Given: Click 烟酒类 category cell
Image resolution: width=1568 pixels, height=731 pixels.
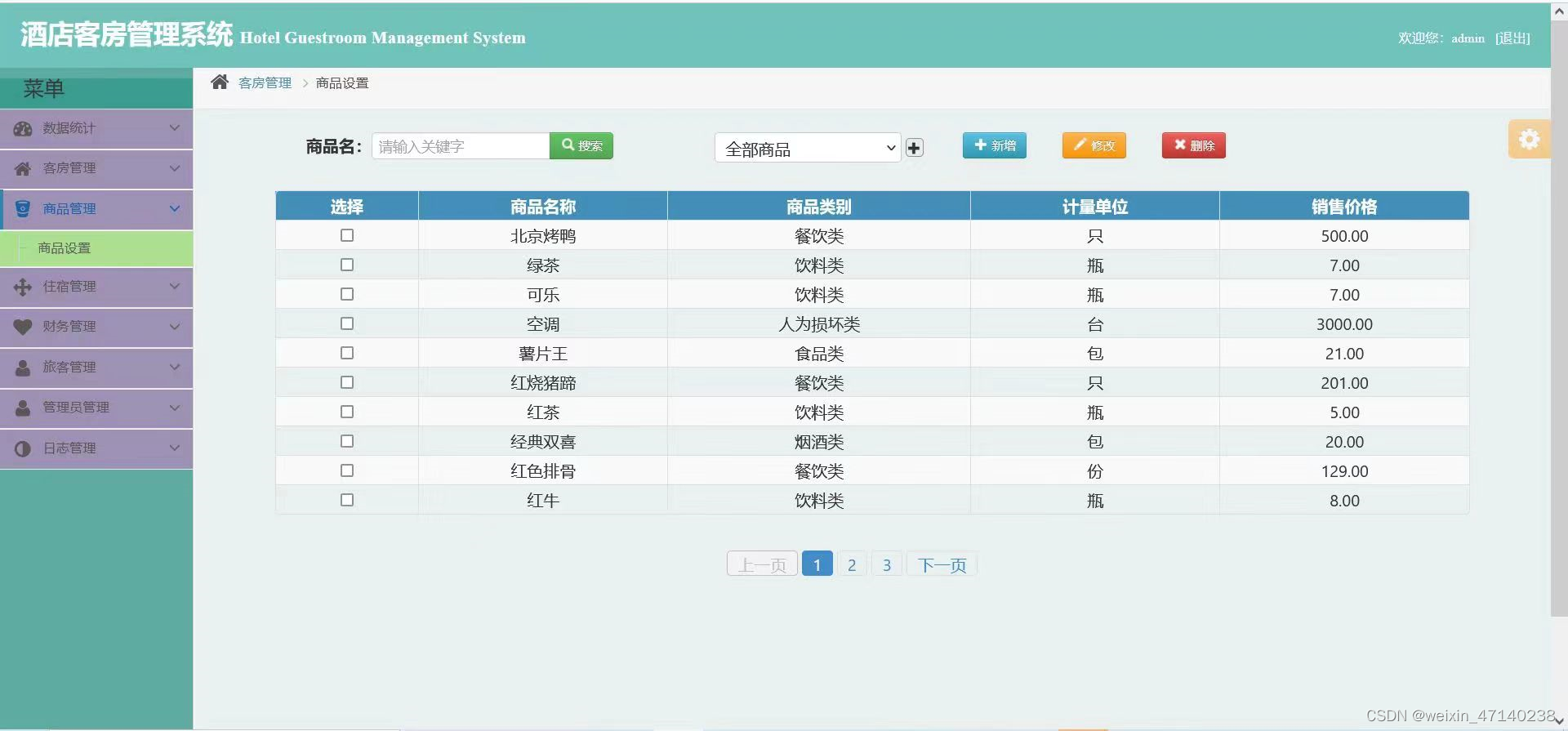Looking at the screenshot, I should click(x=819, y=442).
